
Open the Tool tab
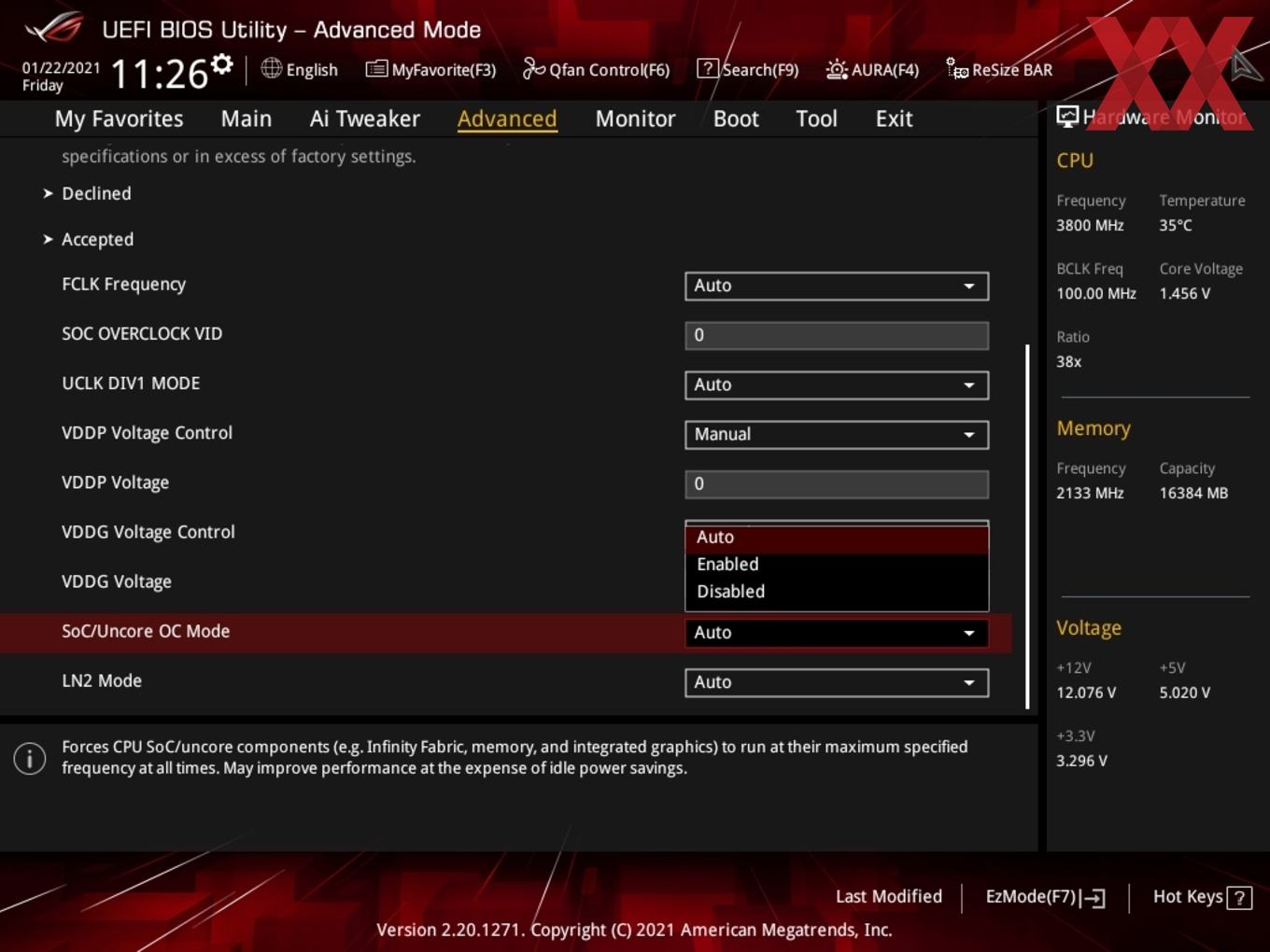tap(816, 119)
